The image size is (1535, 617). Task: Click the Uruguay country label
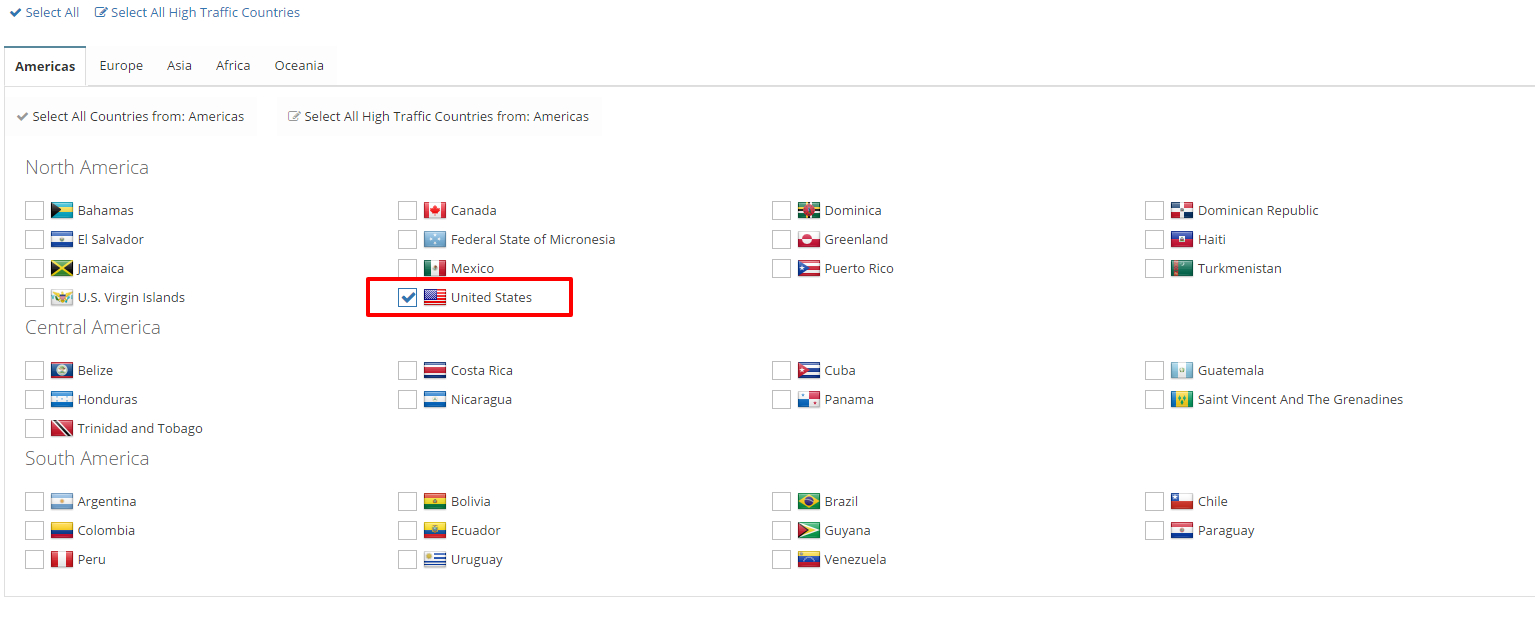click(x=477, y=559)
